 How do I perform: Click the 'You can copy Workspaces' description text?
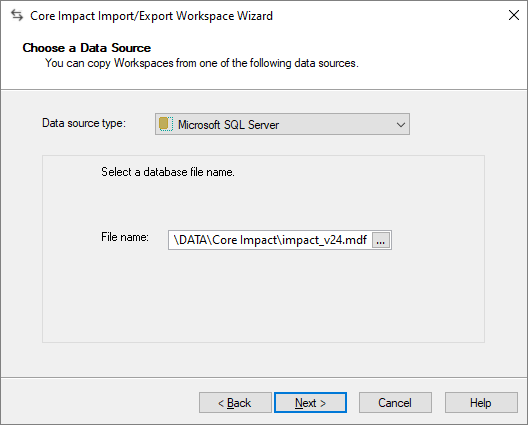point(202,63)
